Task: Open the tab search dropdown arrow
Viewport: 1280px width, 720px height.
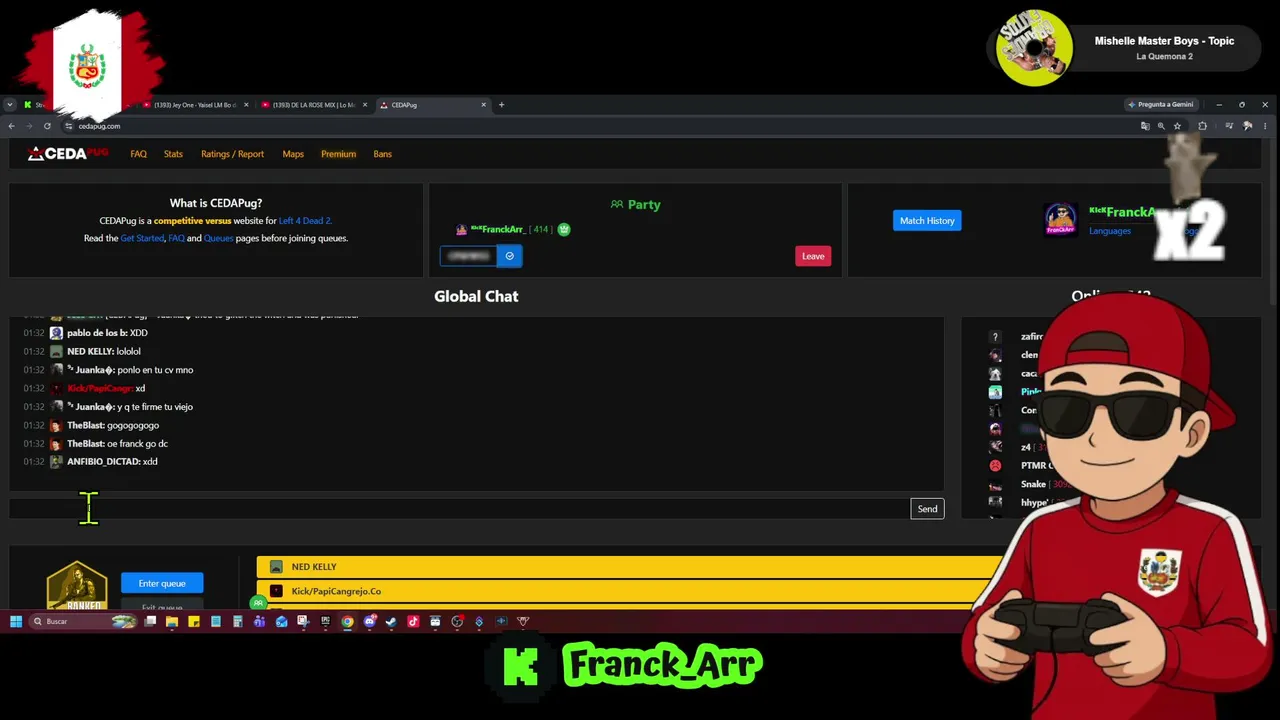Action: (x=10, y=105)
